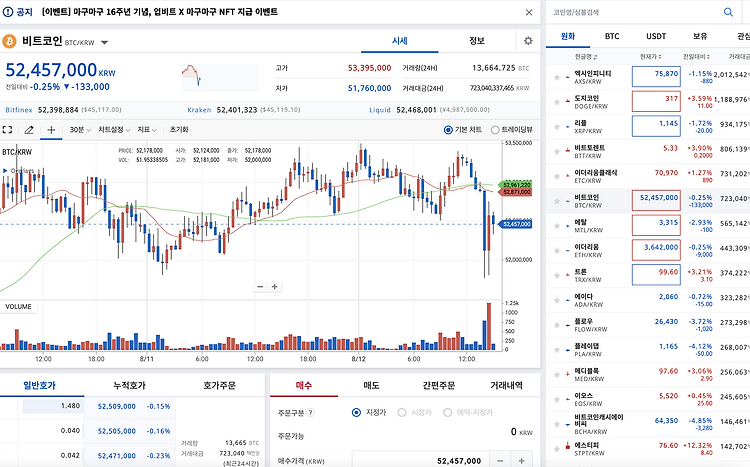Select the 트레이딩뷰 radio option
750x467 pixels.
pyautogui.click(x=495, y=130)
